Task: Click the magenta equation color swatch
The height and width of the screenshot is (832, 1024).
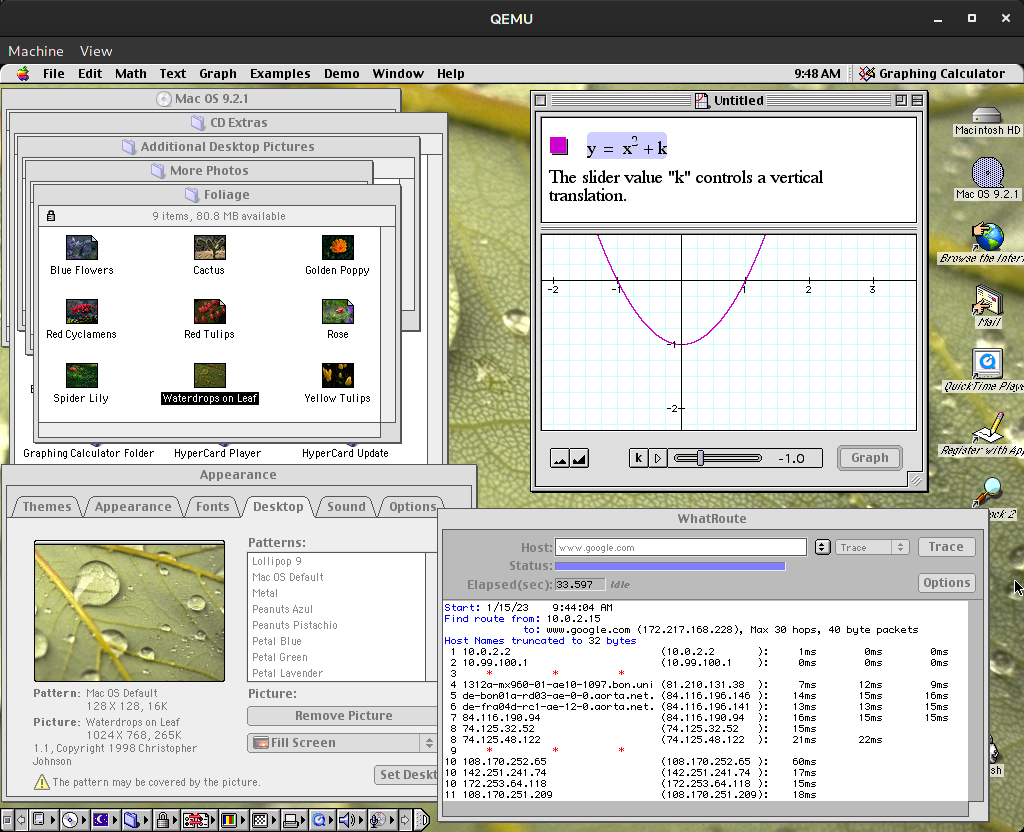Action: [558, 146]
